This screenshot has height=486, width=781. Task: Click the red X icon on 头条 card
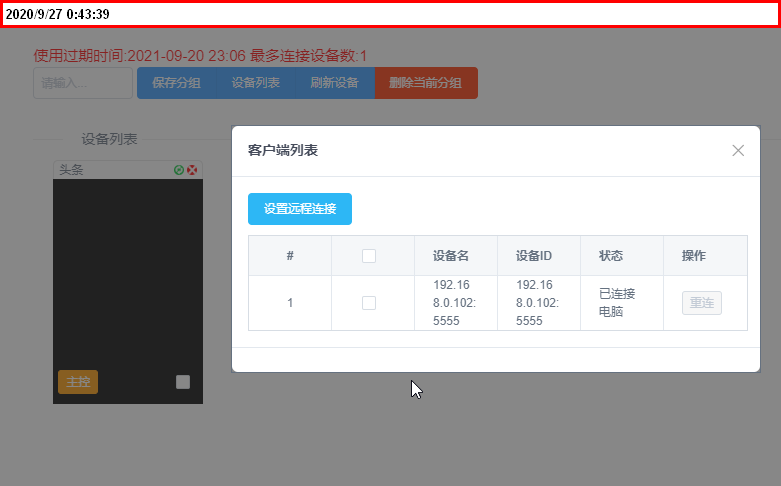(192, 170)
